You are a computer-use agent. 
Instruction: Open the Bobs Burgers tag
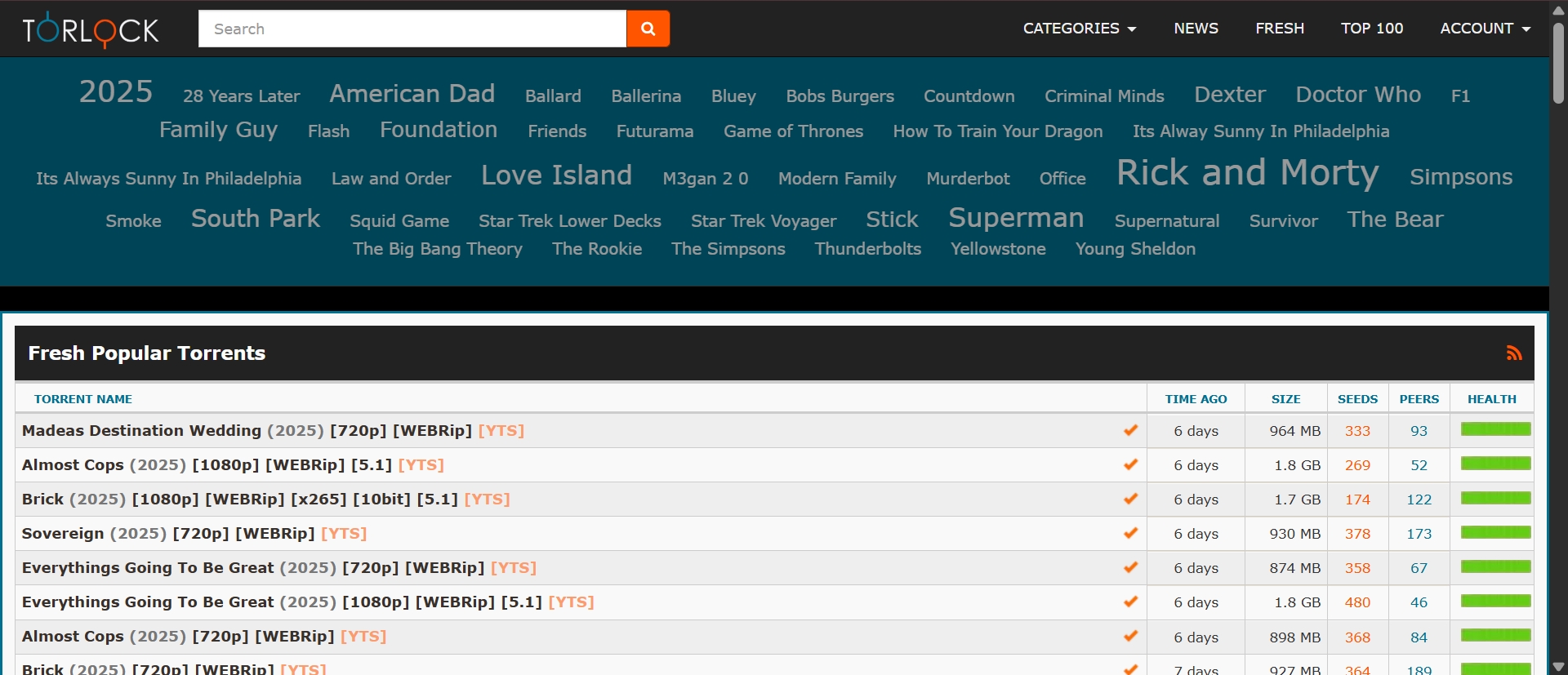840,95
